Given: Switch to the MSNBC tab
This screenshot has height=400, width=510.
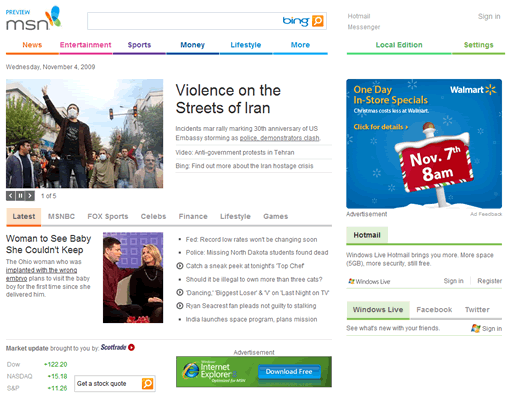Looking at the screenshot, I should click(61, 217).
